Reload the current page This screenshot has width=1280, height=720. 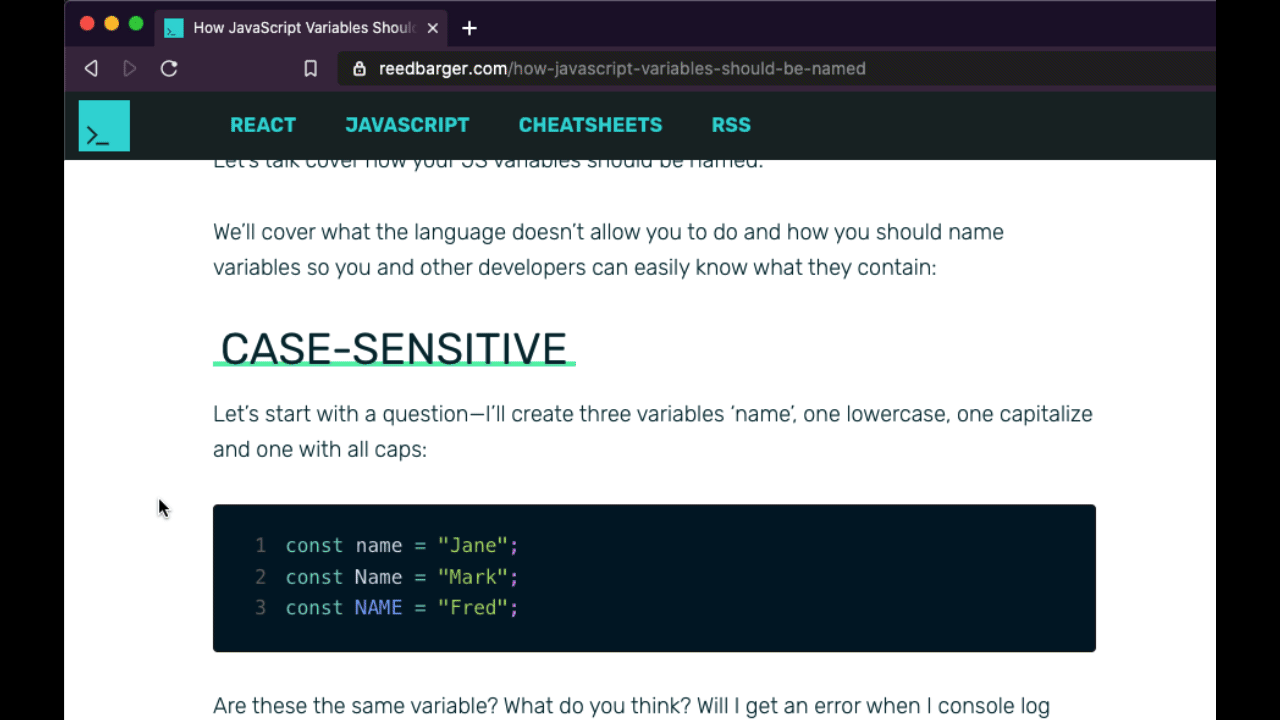click(x=169, y=68)
